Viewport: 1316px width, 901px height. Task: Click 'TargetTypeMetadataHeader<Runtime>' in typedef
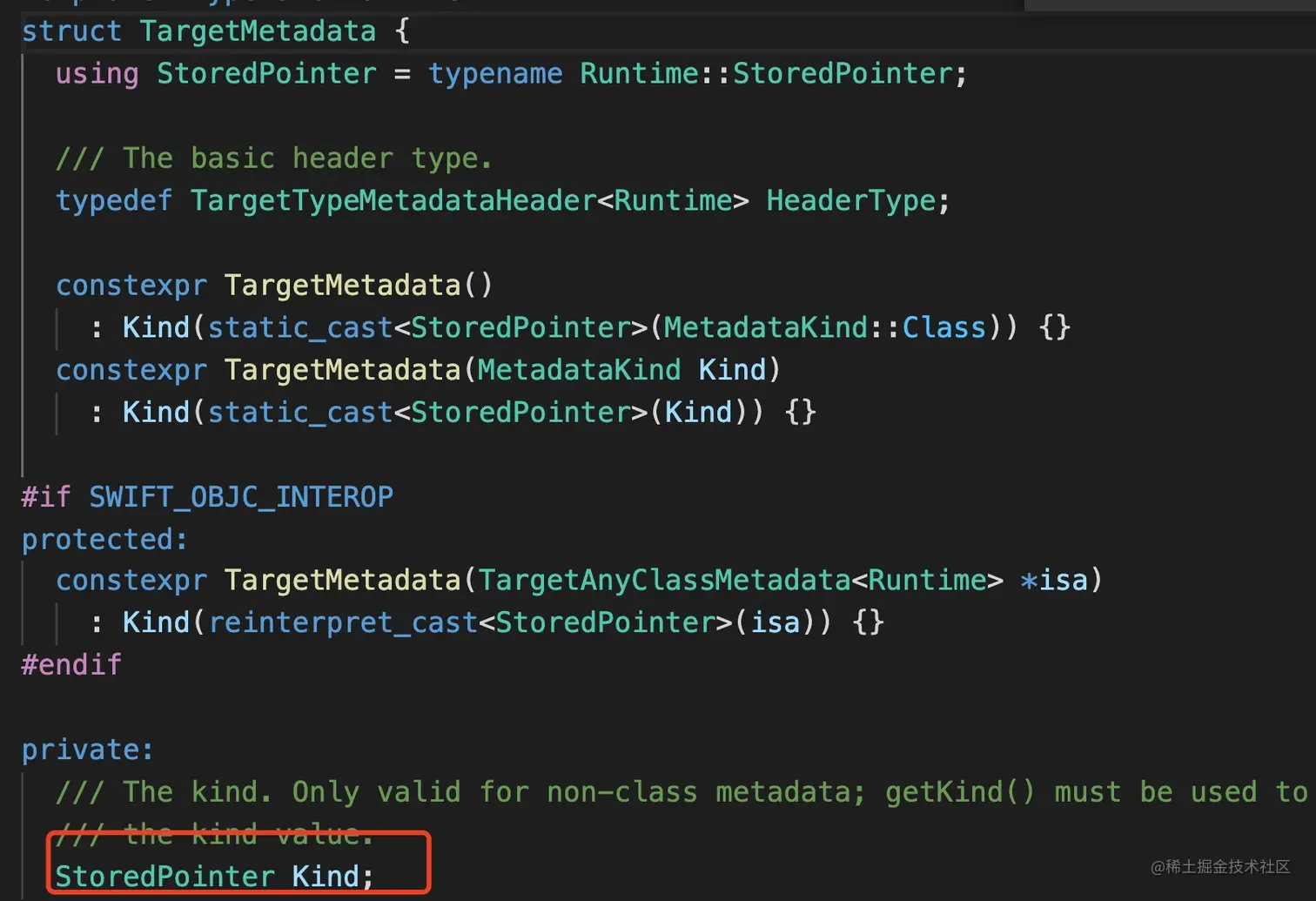click(x=469, y=201)
